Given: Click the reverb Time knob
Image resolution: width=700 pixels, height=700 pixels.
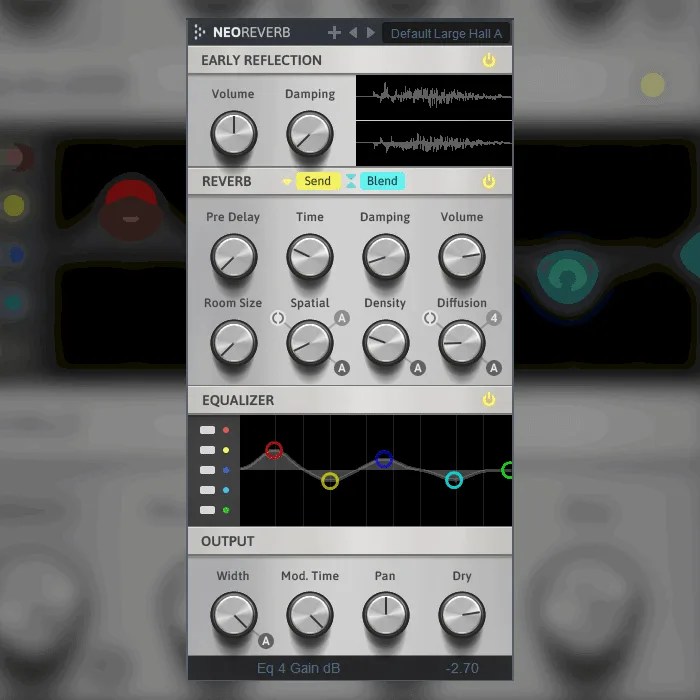Looking at the screenshot, I should pyautogui.click(x=309, y=256).
